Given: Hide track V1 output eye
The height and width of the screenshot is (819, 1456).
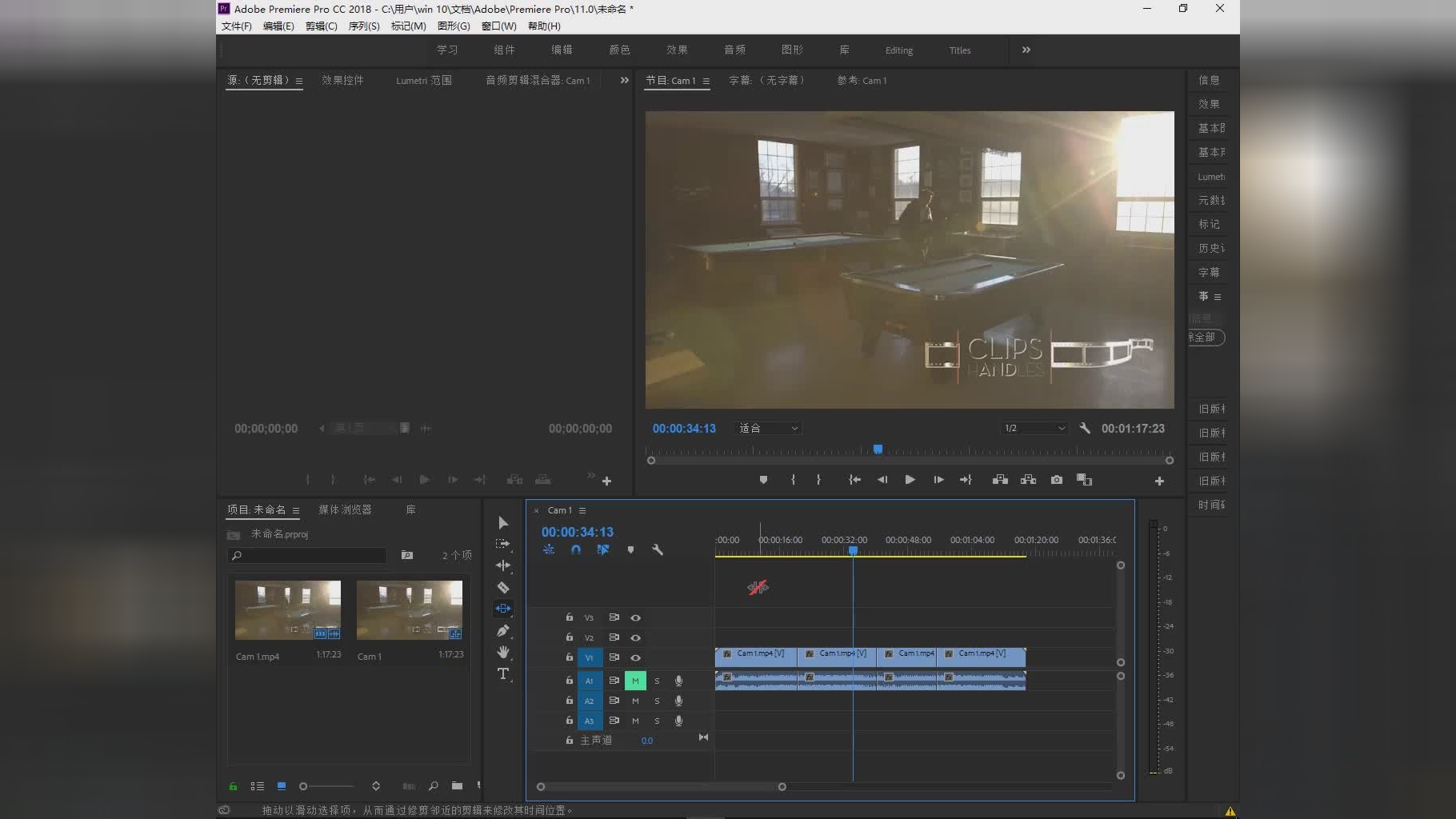Looking at the screenshot, I should 635,657.
